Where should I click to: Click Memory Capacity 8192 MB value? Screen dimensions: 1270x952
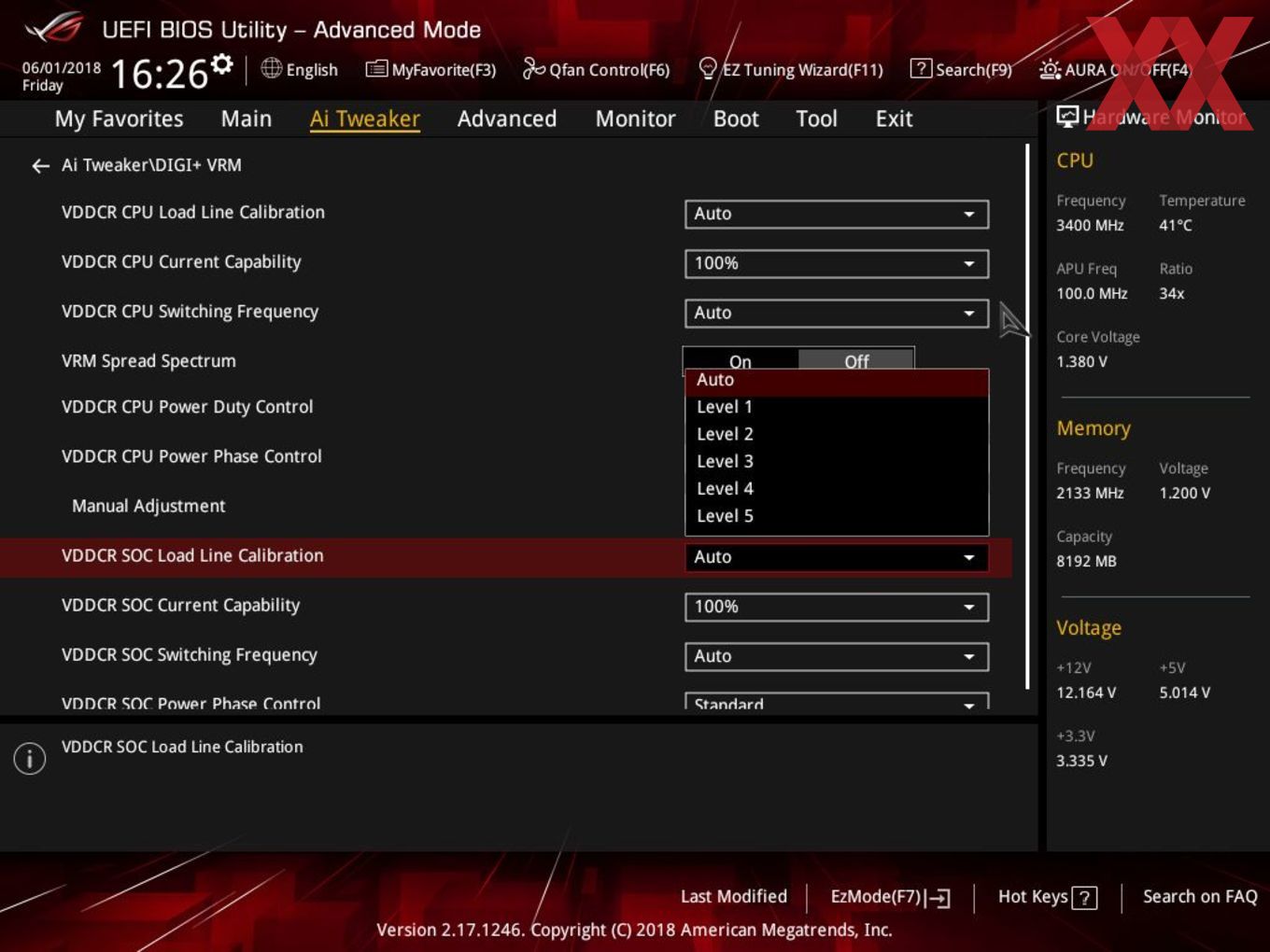coord(1086,561)
